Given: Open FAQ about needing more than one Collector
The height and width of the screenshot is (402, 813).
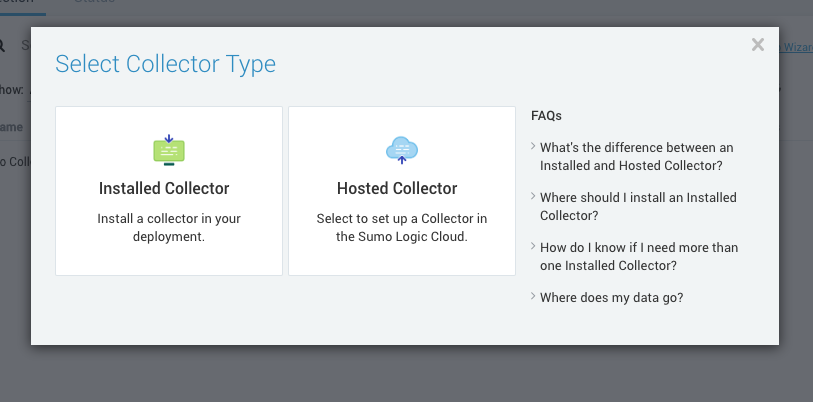Looking at the screenshot, I should coord(639,256).
